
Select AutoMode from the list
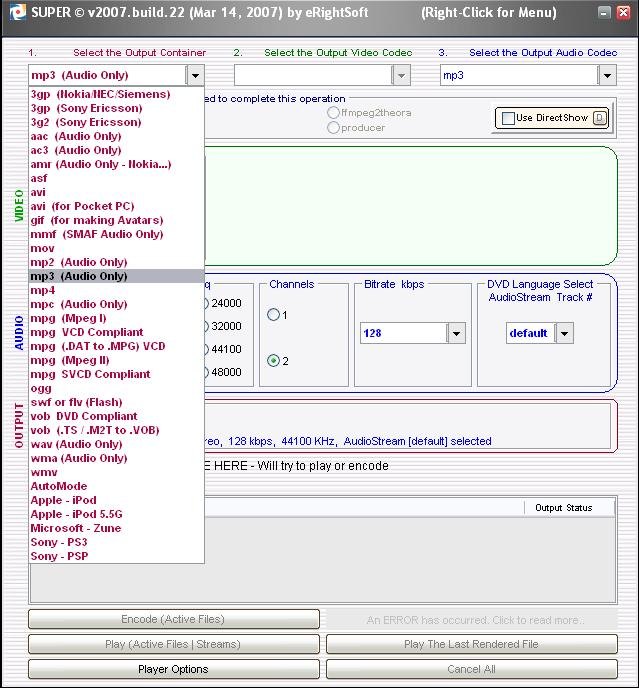(116, 486)
